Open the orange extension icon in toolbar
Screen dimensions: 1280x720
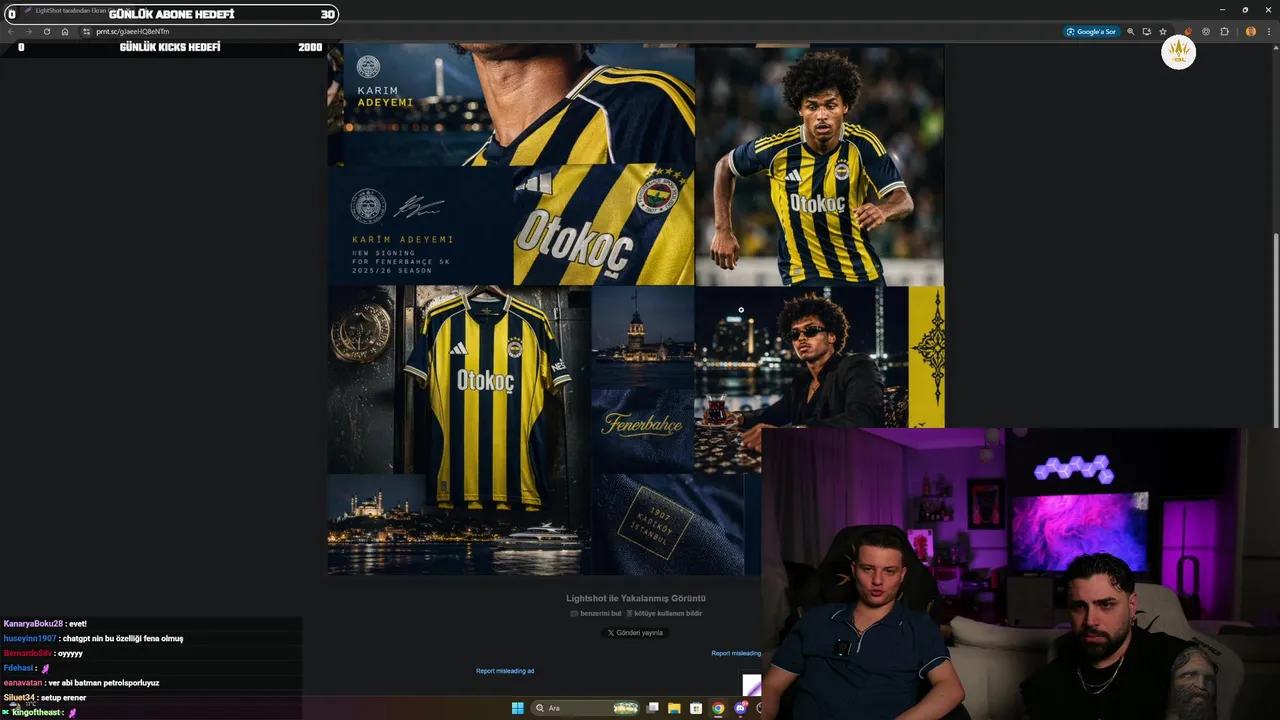click(1188, 32)
